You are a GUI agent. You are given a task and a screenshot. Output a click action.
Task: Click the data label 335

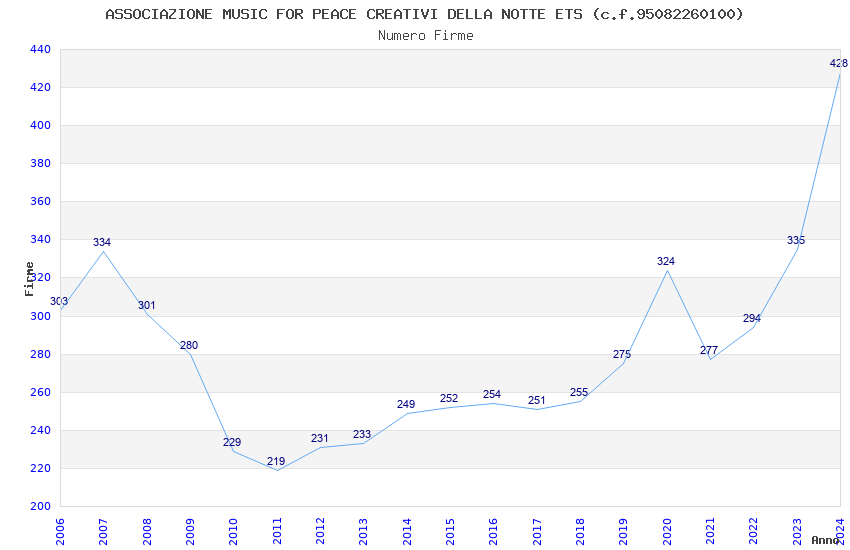pos(796,240)
